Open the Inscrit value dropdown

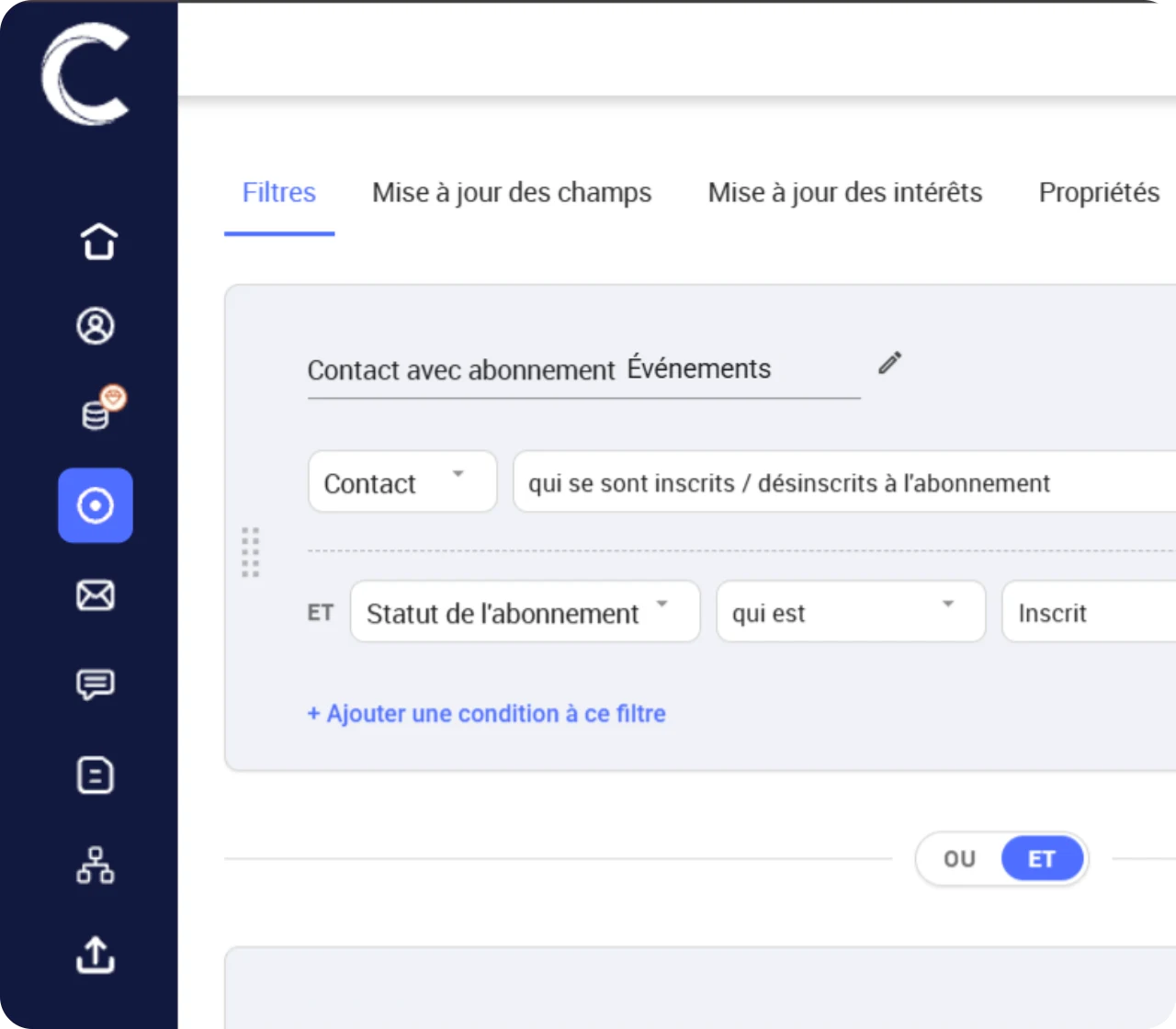point(1090,611)
